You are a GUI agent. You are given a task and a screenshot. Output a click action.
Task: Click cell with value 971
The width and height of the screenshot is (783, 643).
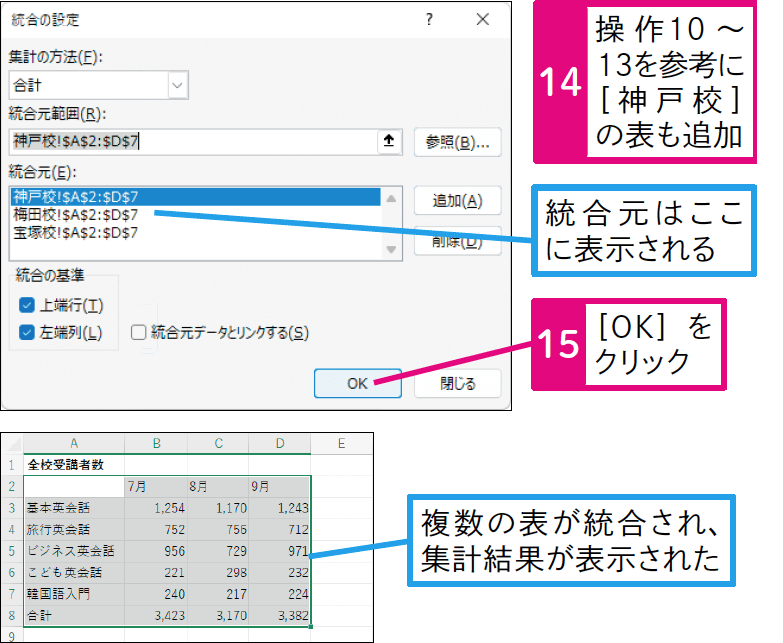pos(280,551)
